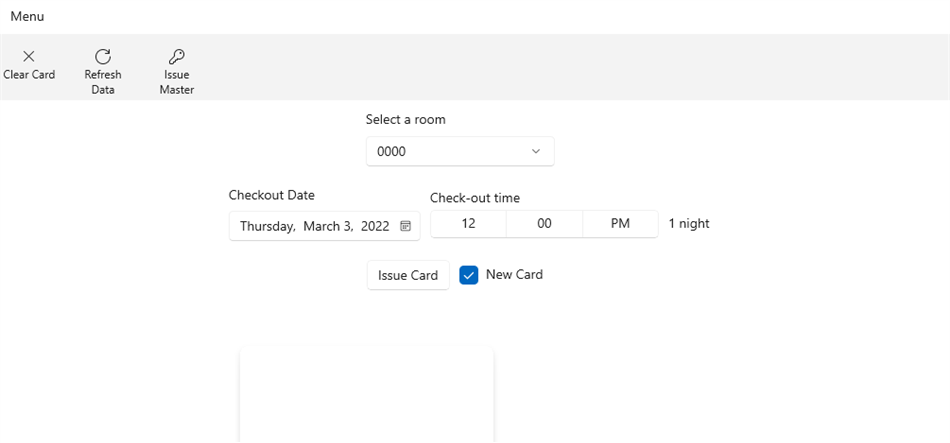The width and height of the screenshot is (950, 443).
Task: Open the check-out minute picker showing 00
Action: pyautogui.click(x=544, y=224)
